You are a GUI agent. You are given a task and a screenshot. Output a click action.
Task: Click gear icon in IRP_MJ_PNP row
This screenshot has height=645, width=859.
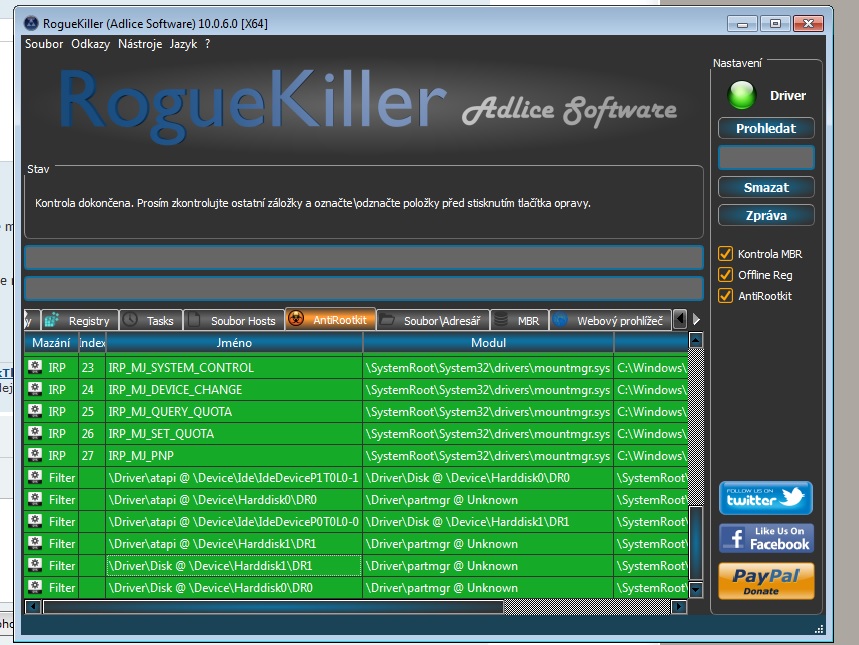point(35,455)
